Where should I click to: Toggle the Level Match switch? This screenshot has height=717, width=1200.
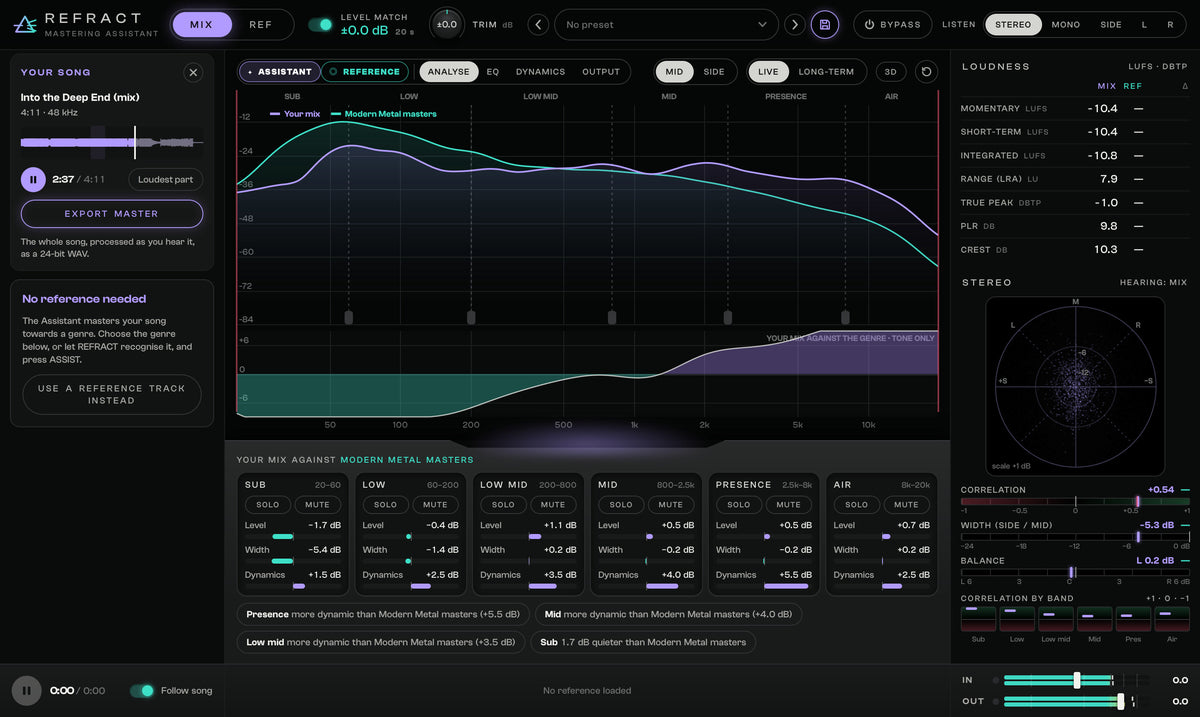320,24
